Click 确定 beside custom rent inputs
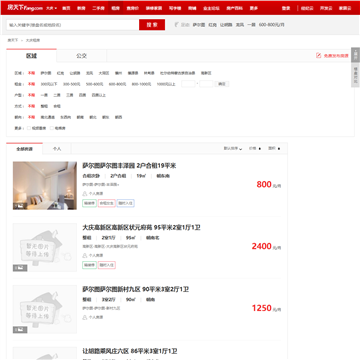The height and width of the screenshot is (360, 360). click(x=222, y=84)
